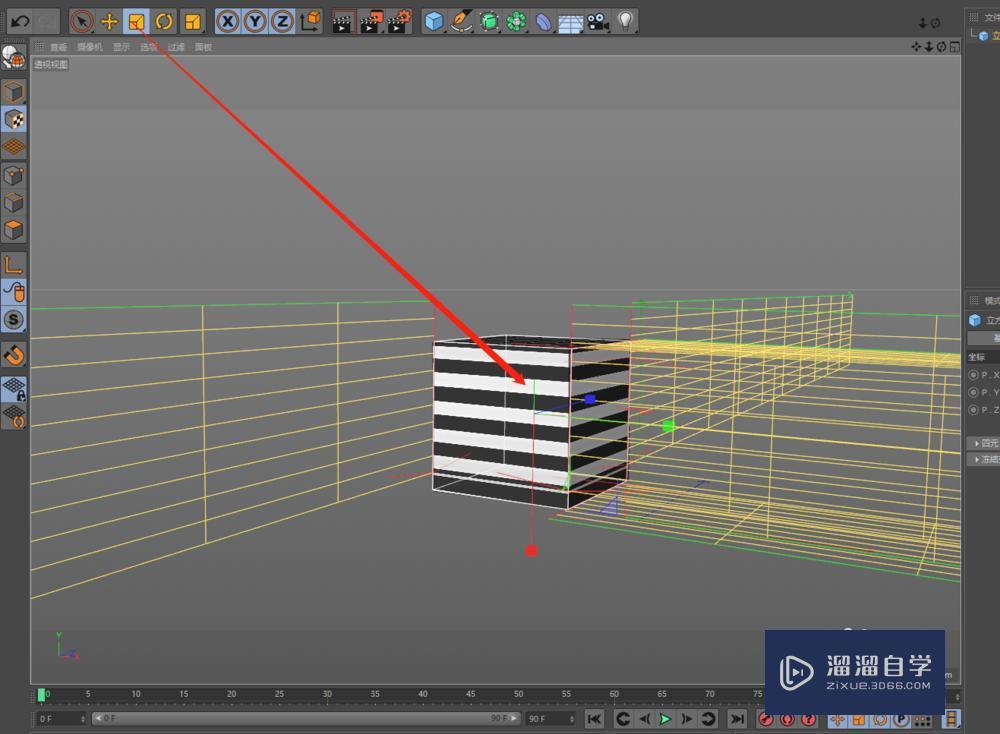Add a Cube primitive object
Viewport: 1000px width, 734px height.
pyautogui.click(x=434, y=22)
